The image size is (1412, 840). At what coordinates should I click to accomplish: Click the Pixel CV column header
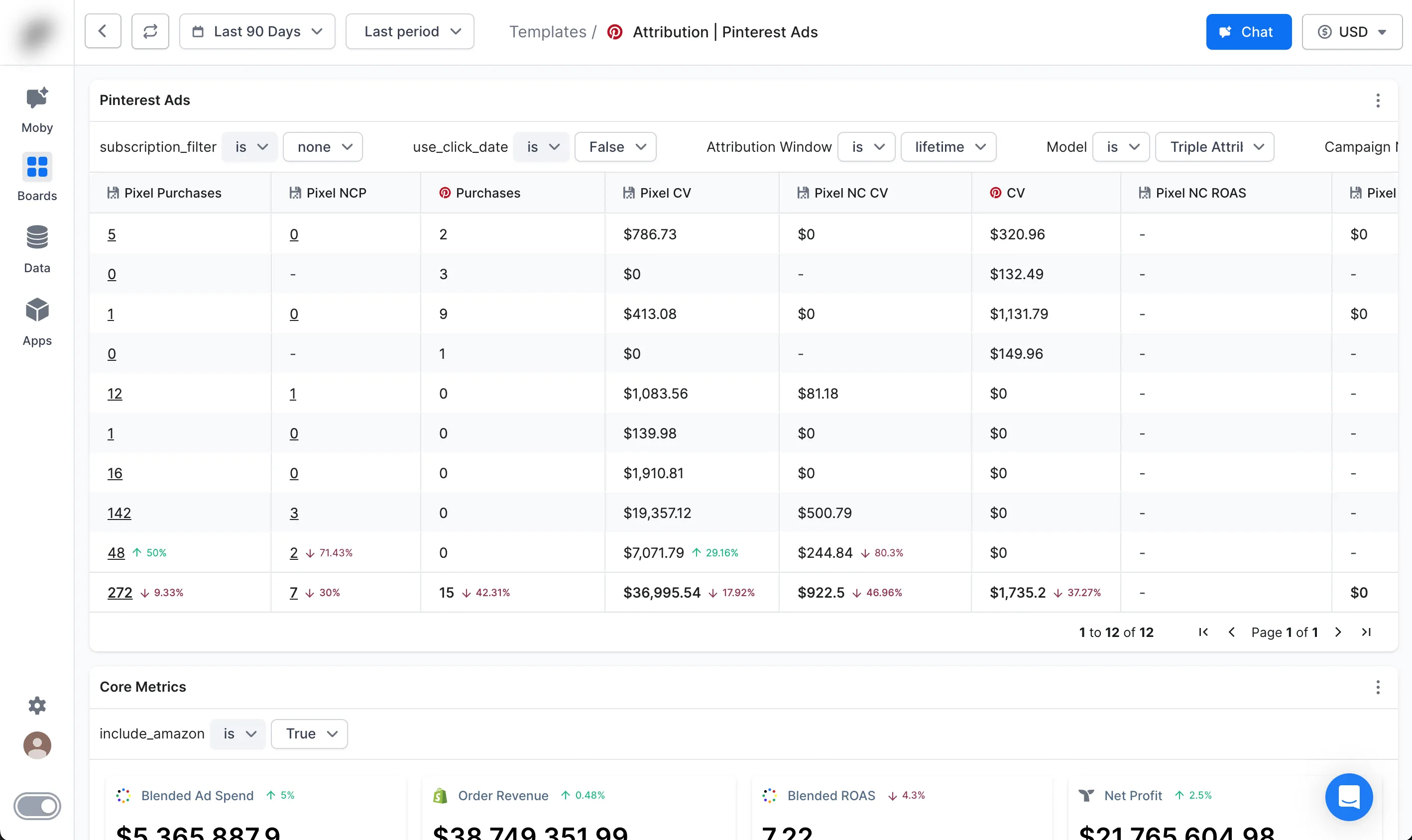pyautogui.click(x=665, y=193)
